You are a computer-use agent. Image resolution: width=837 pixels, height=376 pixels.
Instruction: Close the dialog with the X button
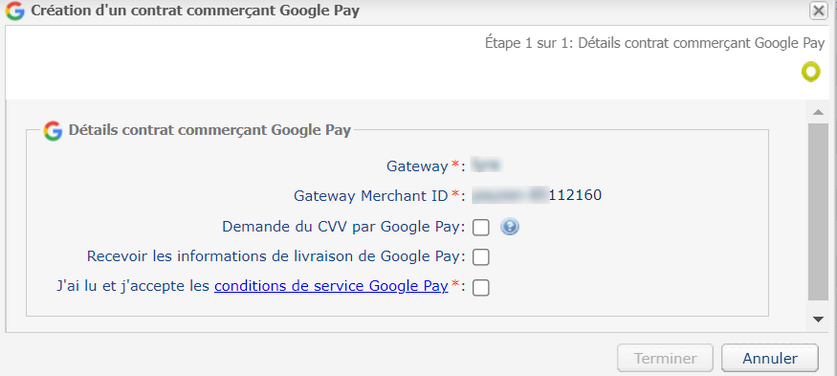click(818, 11)
